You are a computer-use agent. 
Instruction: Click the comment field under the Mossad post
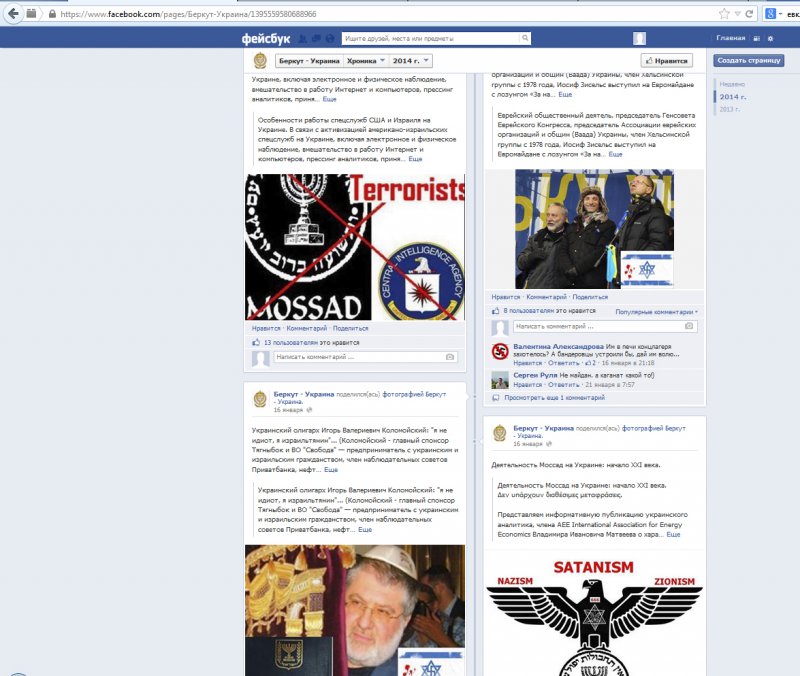click(365, 357)
